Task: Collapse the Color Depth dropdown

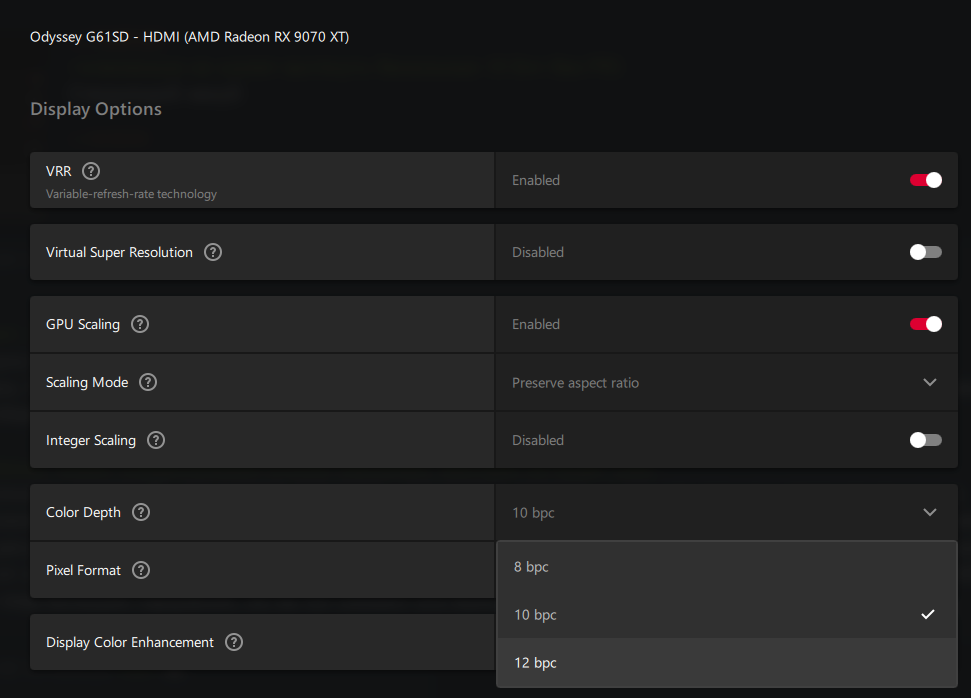Action: point(930,512)
